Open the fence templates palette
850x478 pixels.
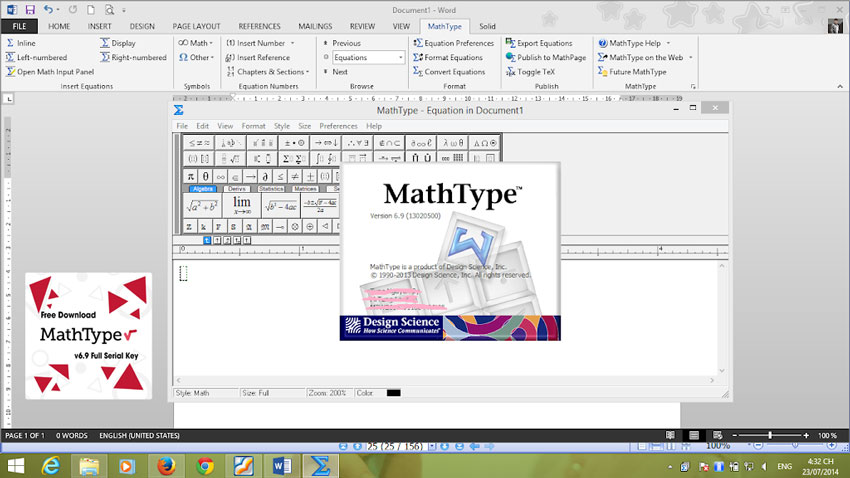point(199,158)
